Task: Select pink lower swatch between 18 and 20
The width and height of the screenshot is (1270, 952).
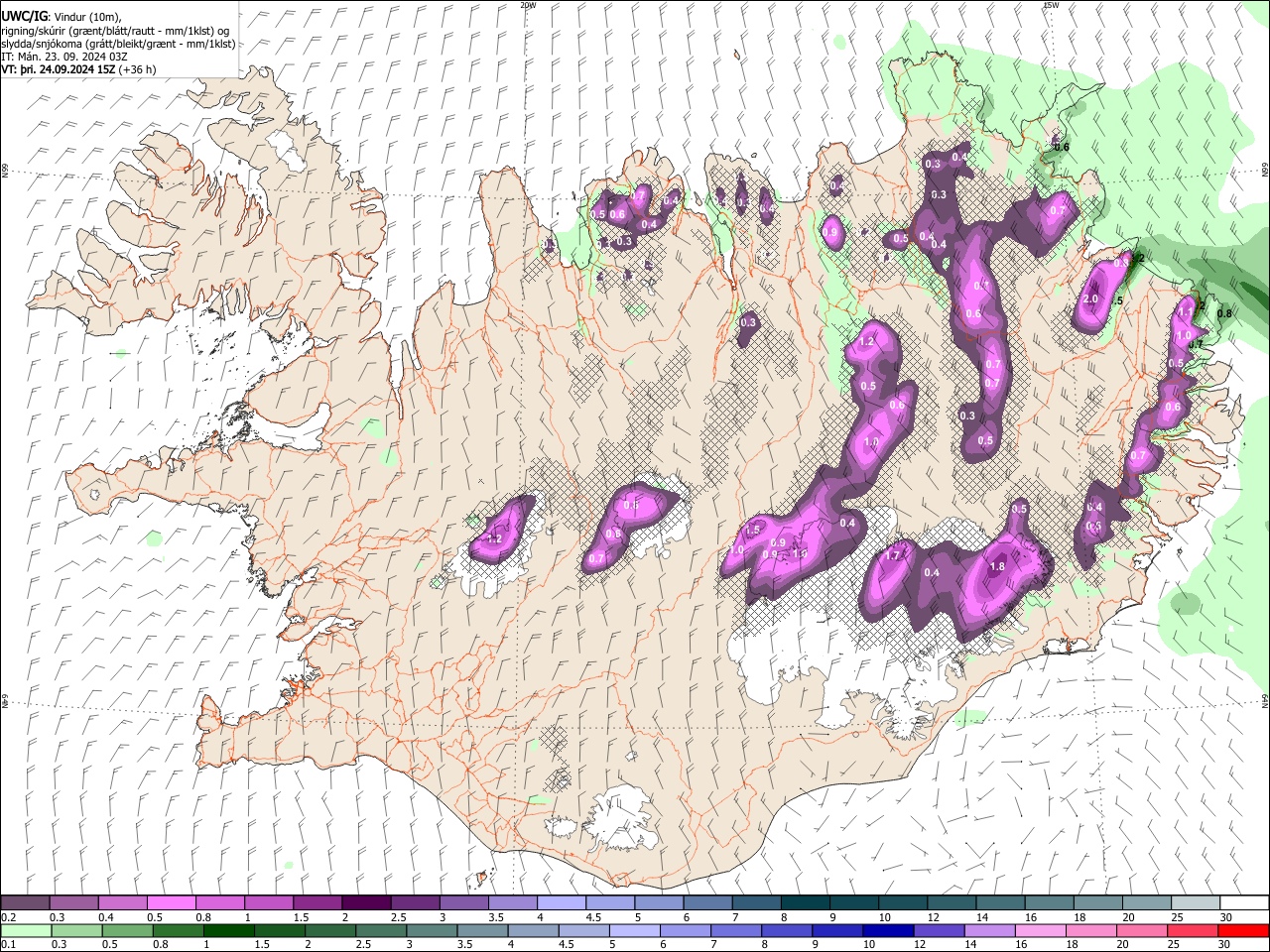Action: [1089, 930]
